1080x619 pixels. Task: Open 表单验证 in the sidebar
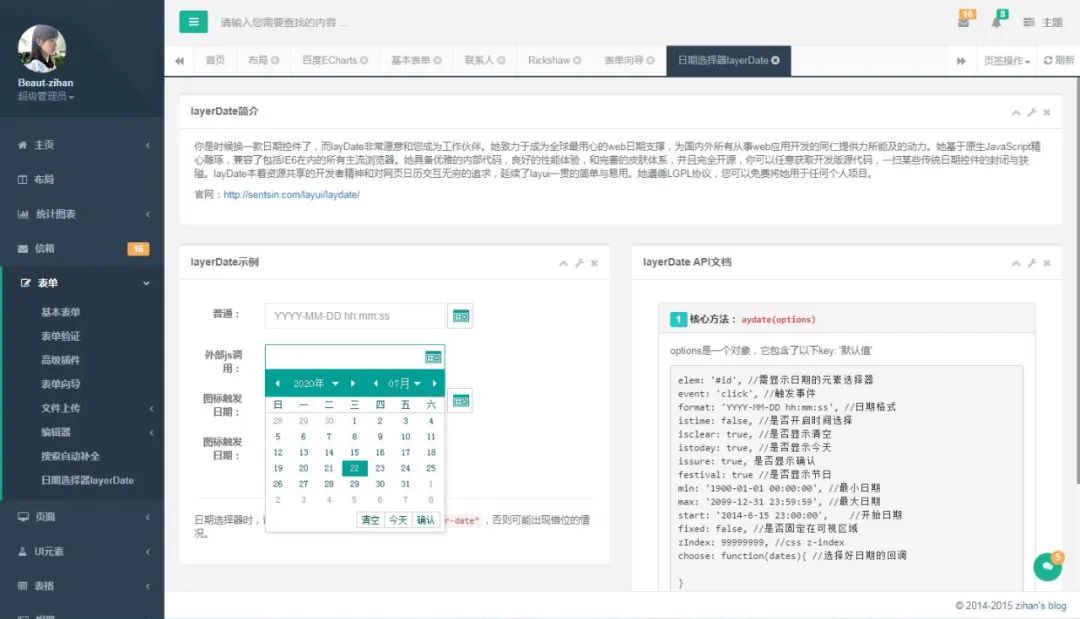(61, 336)
